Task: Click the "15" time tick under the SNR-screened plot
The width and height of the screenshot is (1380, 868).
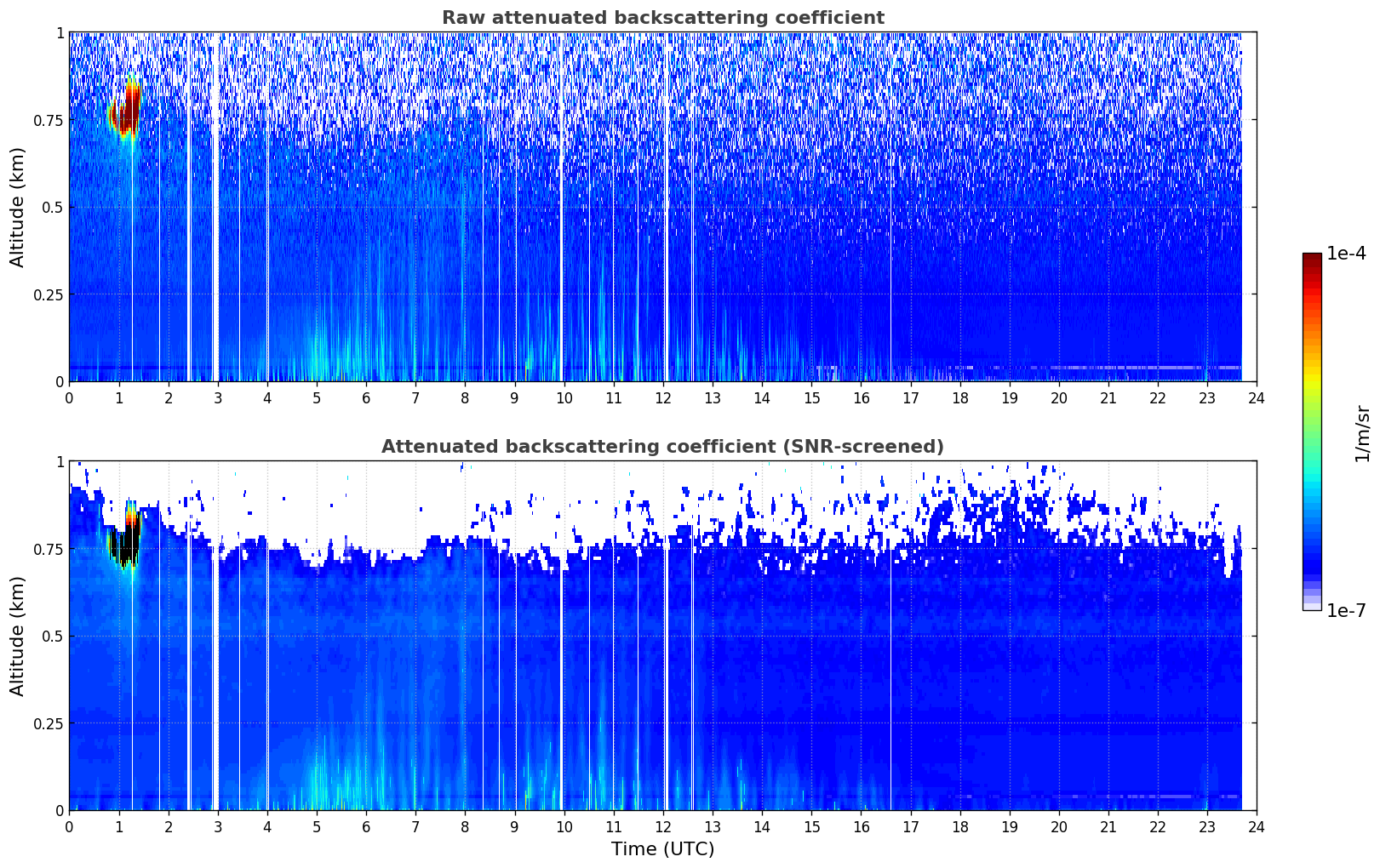Action: coord(811,826)
